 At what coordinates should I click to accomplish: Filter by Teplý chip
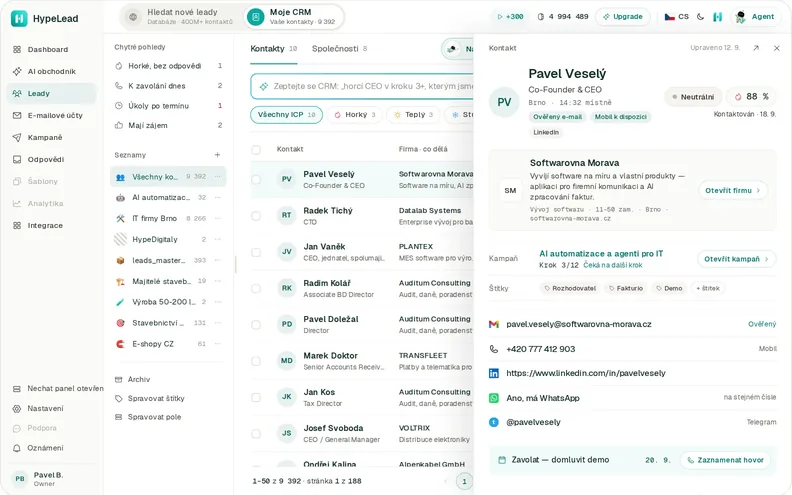413,115
